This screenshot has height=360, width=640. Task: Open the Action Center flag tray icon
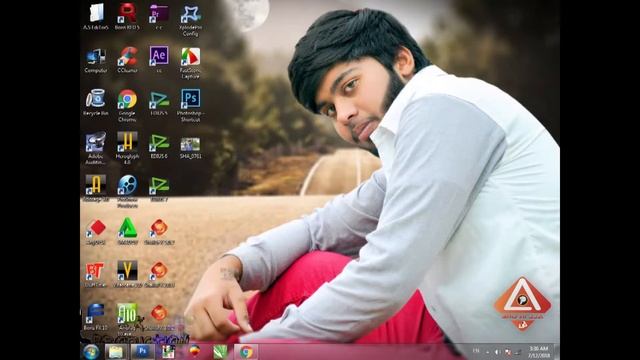(x=508, y=351)
